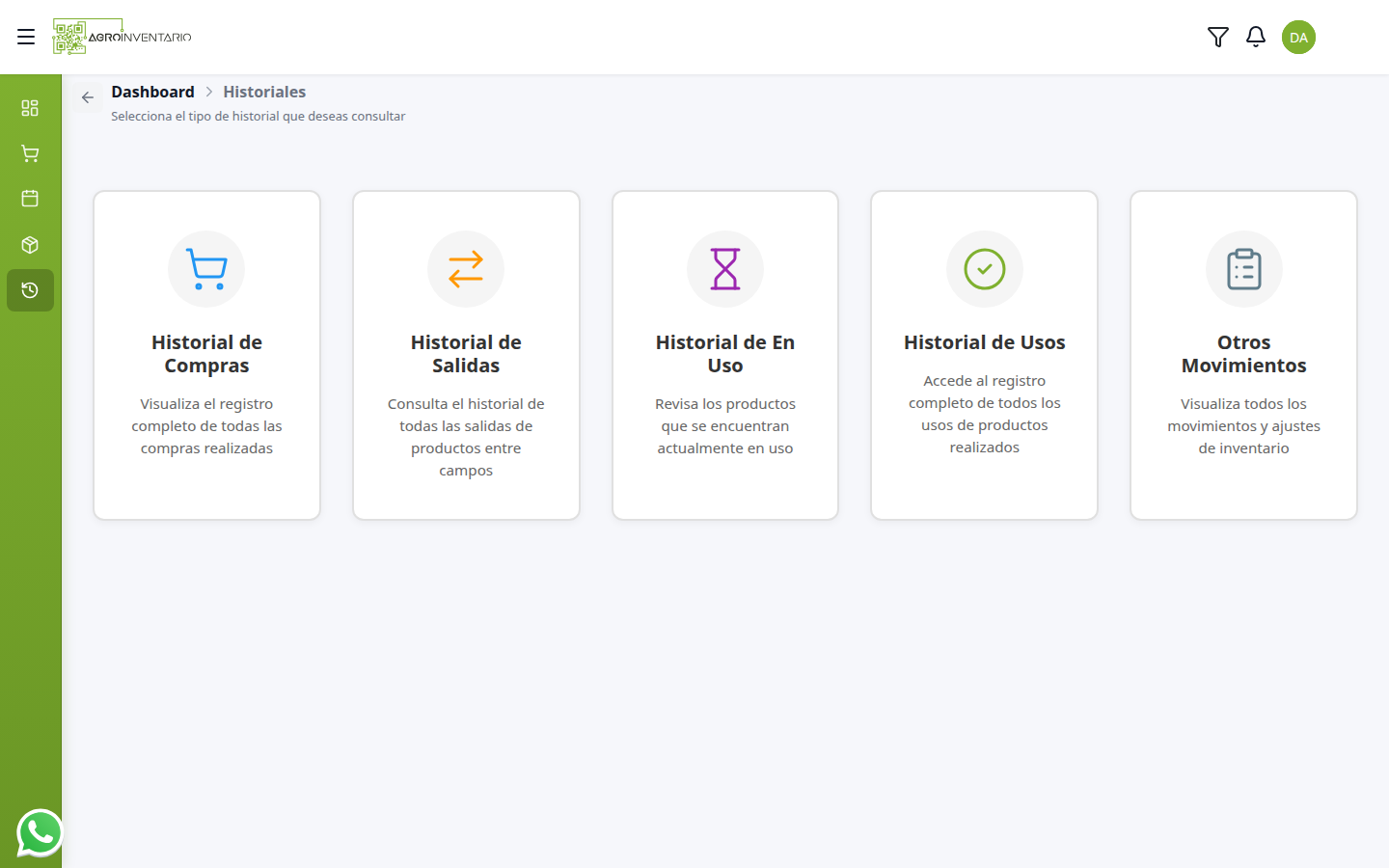Click "Accede al registro completo" description
1389x868 pixels.
point(985,414)
